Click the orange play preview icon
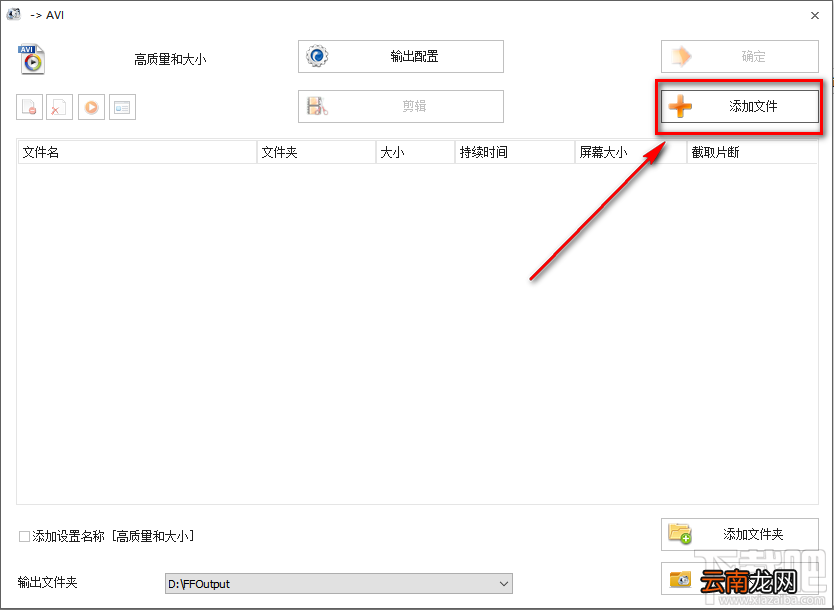 click(x=91, y=107)
